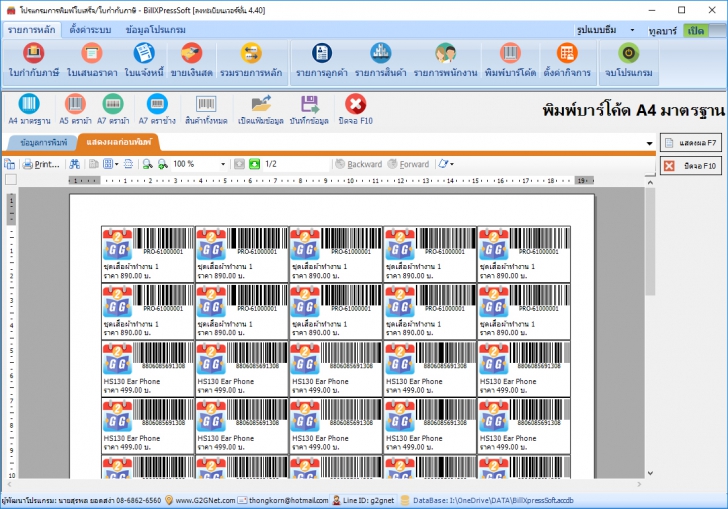Open รายการสินค้า product list
Screen dimensions: 728x509
[380, 59]
